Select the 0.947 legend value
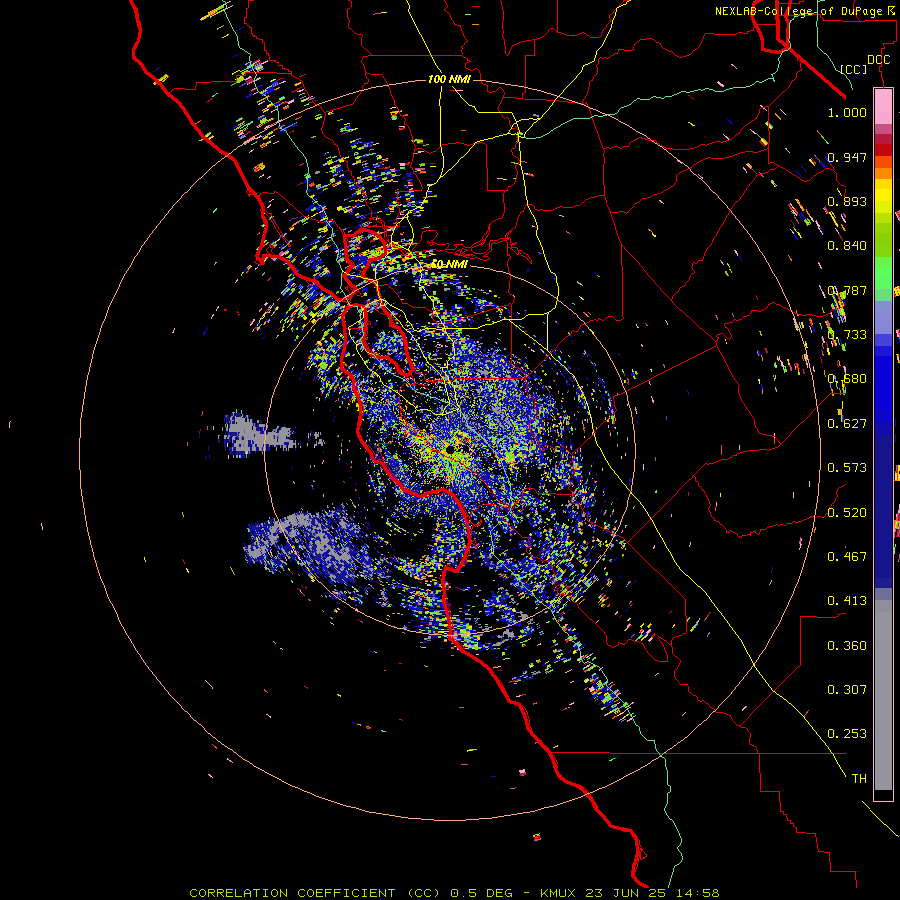Screen dimensions: 900x900 (847, 157)
